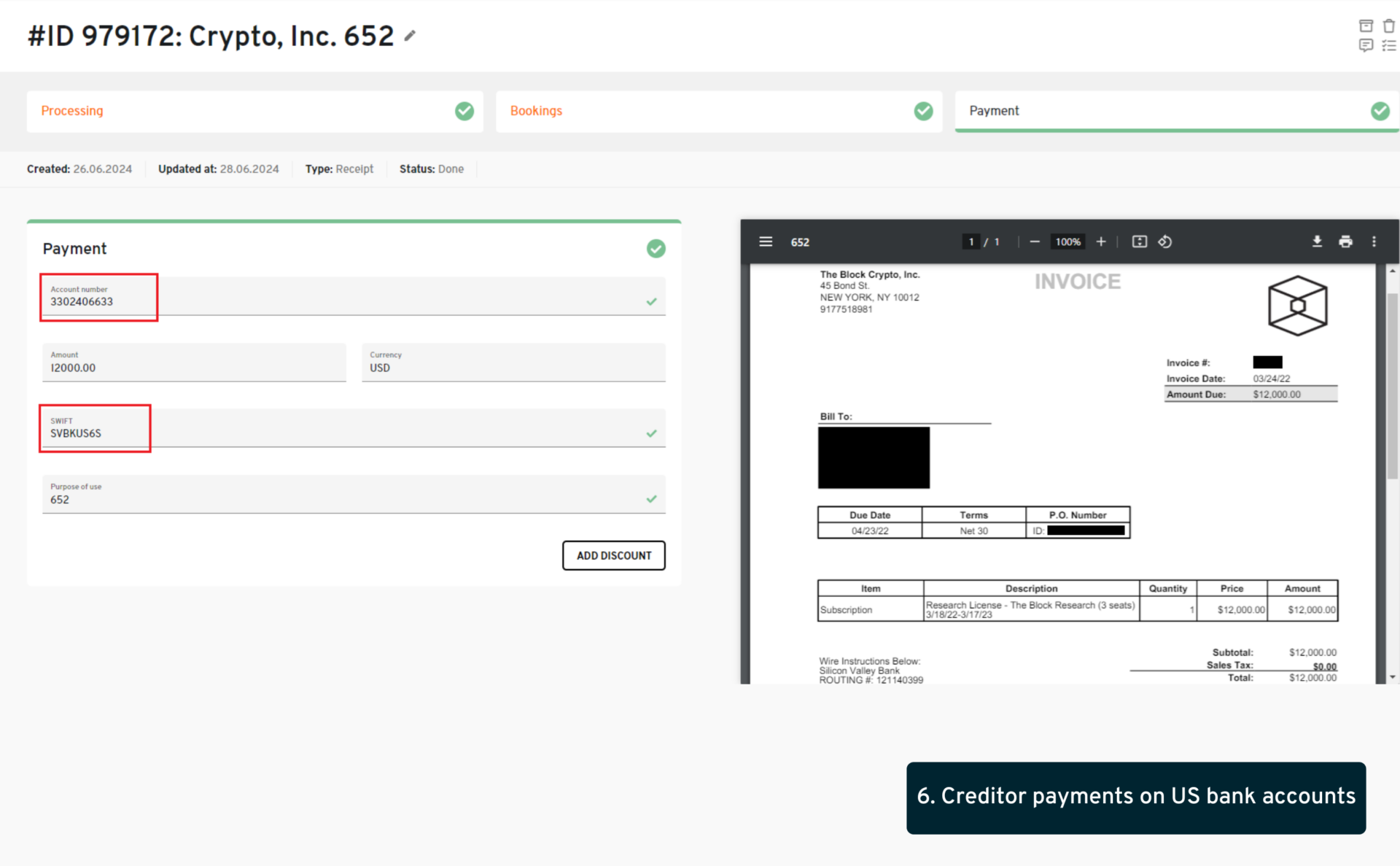Click checkmark at end of Purpose of use row
The height and width of the screenshot is (866, 1400).
651,499
